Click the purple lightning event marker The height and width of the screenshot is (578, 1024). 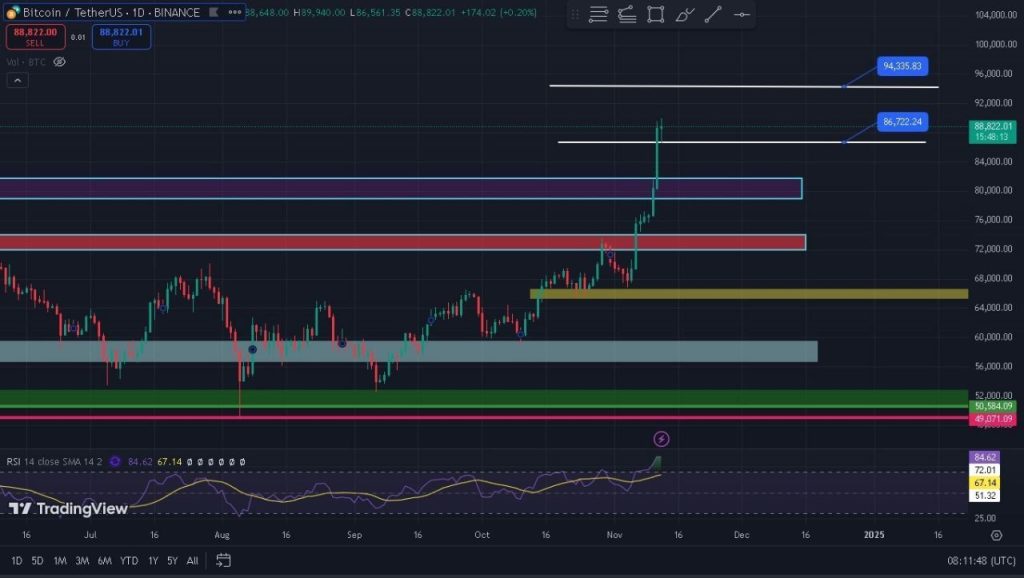(x=661, y=439)
